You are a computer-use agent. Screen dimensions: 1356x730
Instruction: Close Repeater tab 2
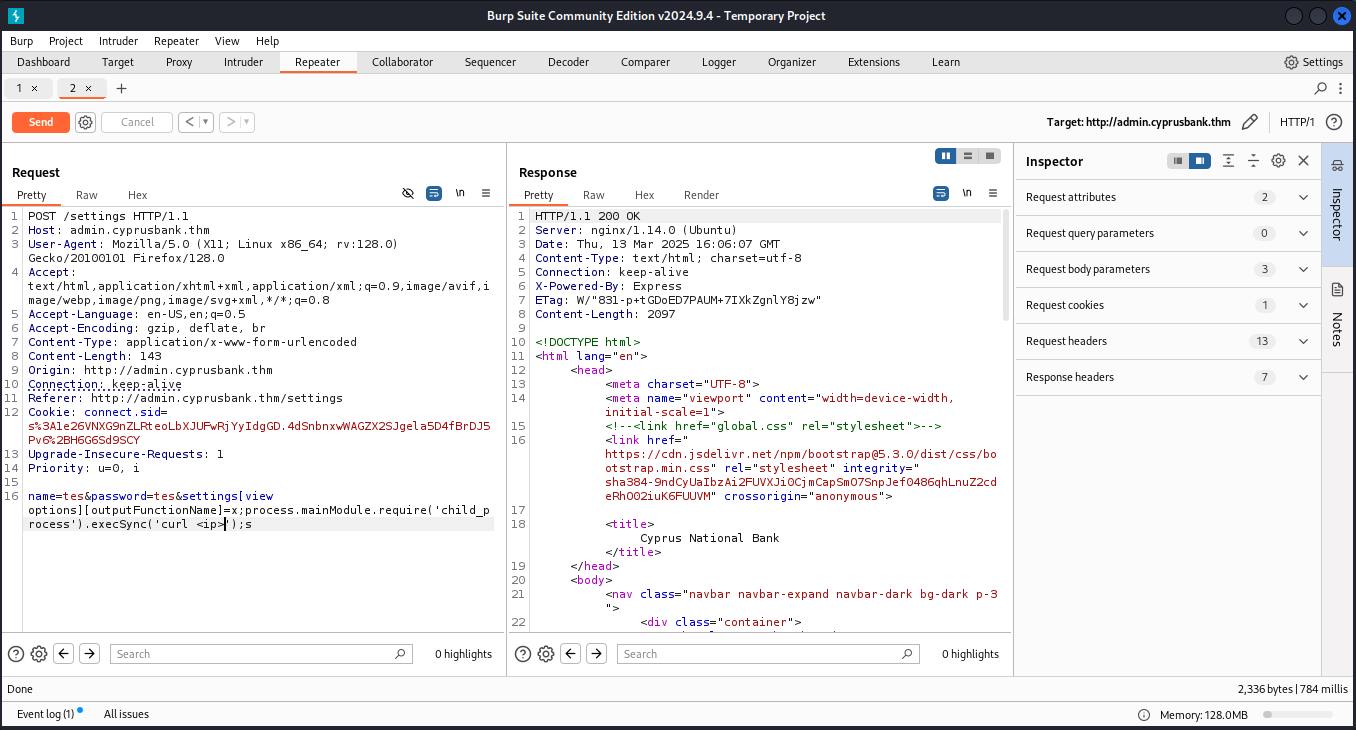pyautogui.click(x=88, y=88)
